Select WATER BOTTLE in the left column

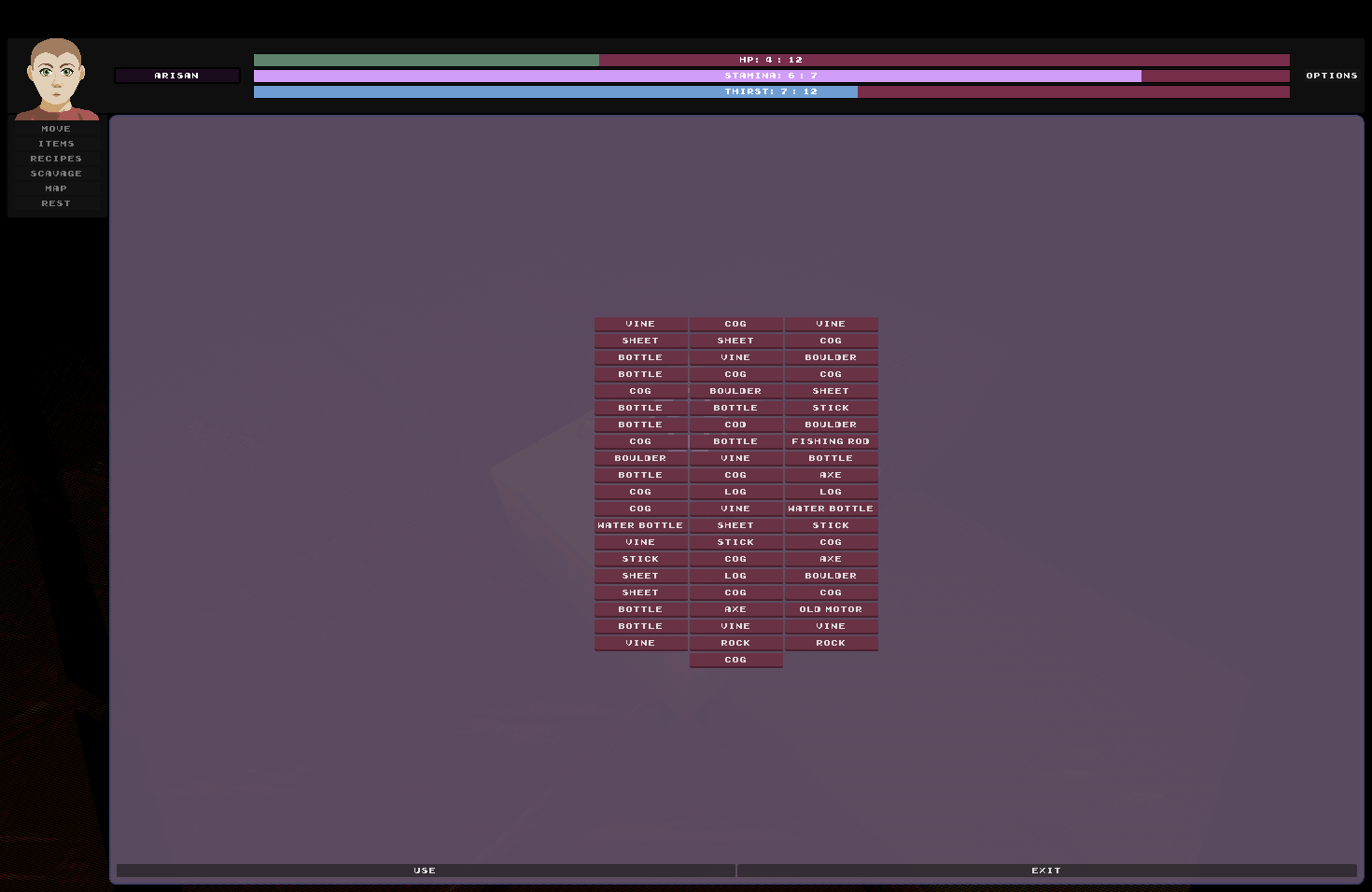tap(640, 525)
